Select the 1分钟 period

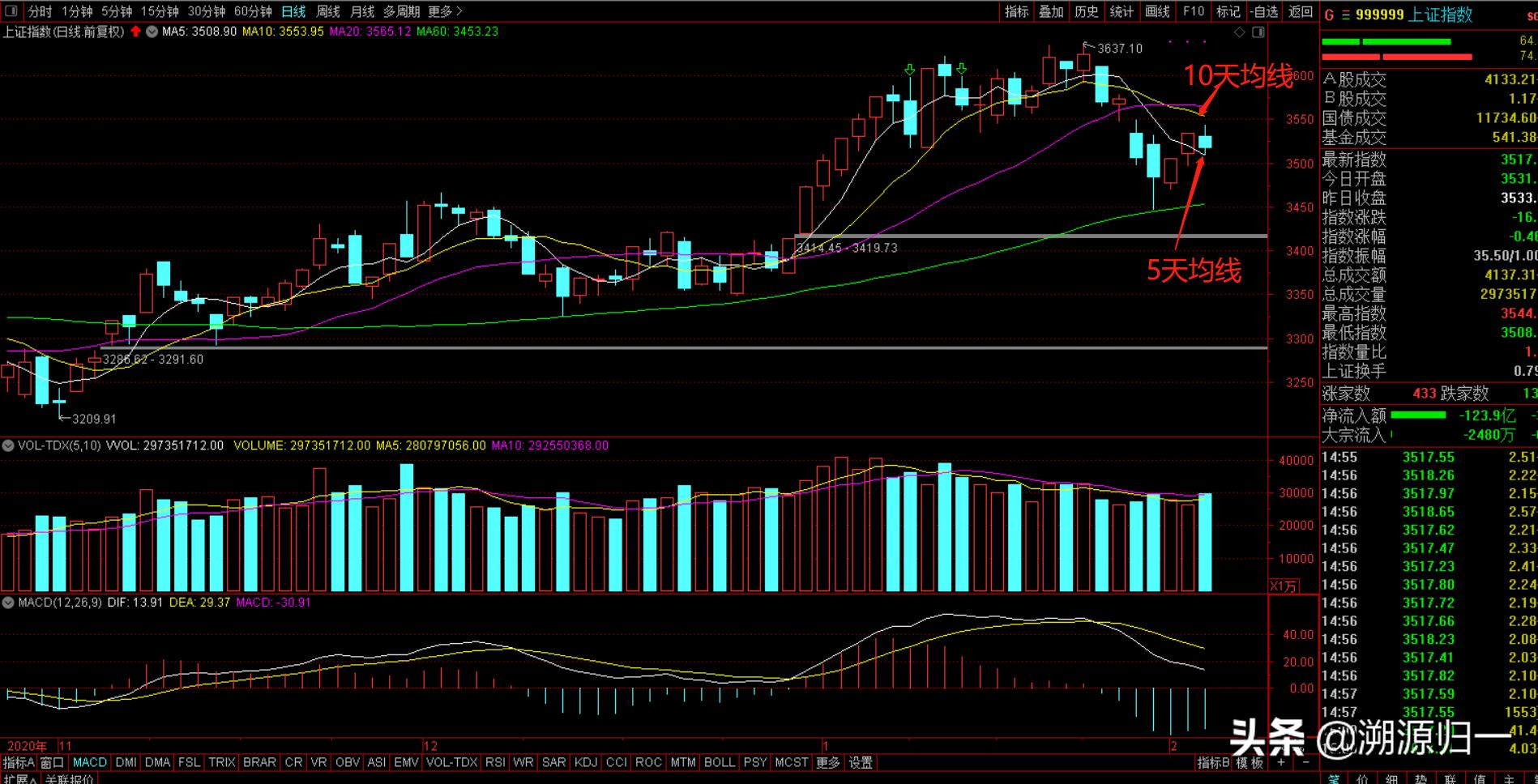tap(77, 11)
